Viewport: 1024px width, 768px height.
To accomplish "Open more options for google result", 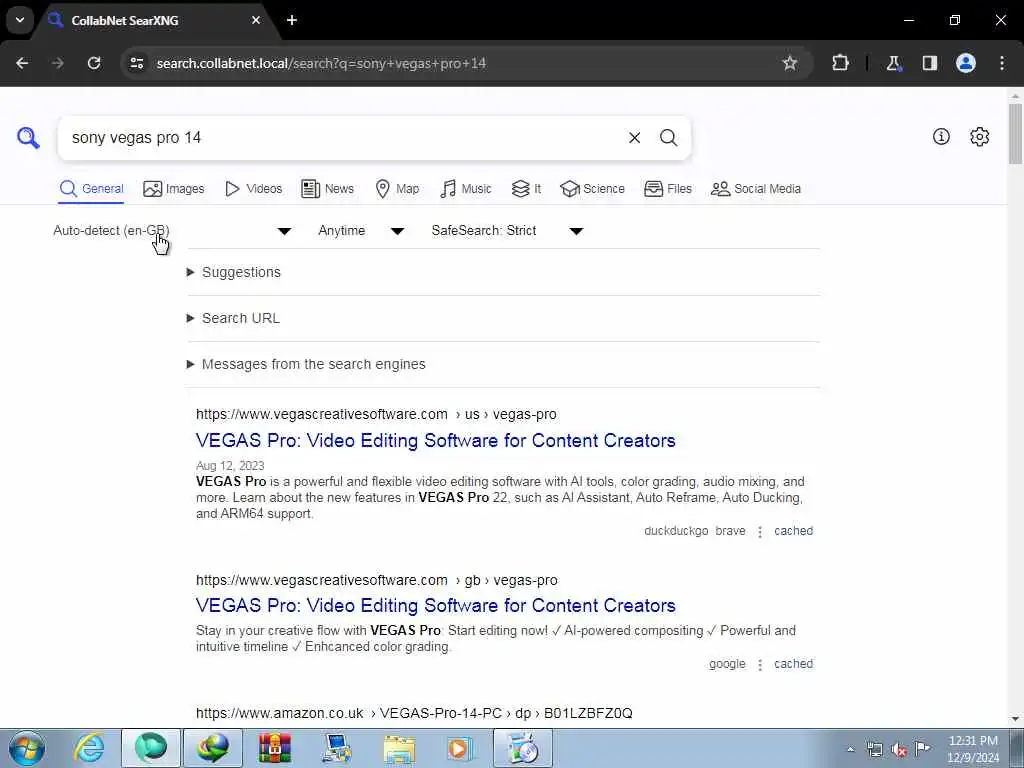I will tap(760, 665).
